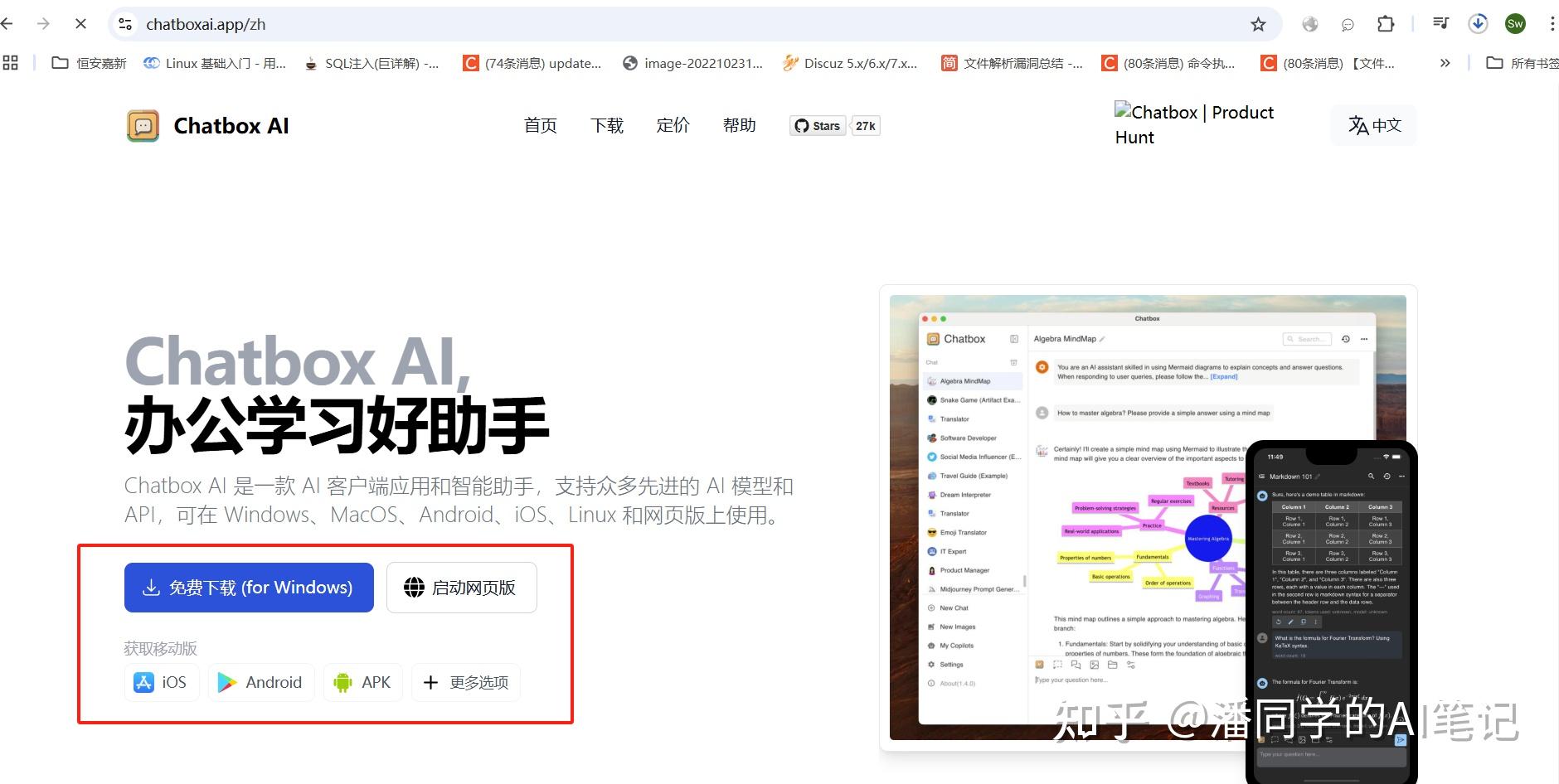Download the APK version
1559x784 pixels.
363,682
